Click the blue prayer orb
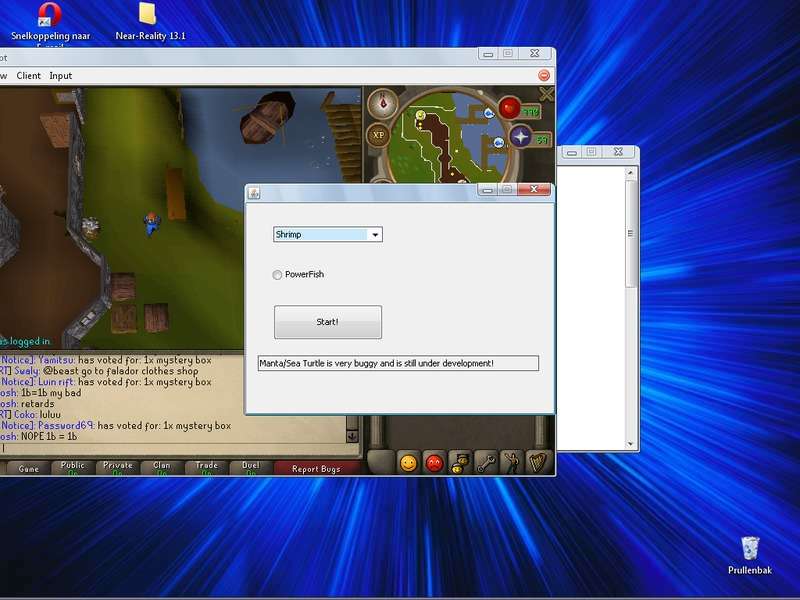Viewport: 800px width, 600px height. coord(521,137)
